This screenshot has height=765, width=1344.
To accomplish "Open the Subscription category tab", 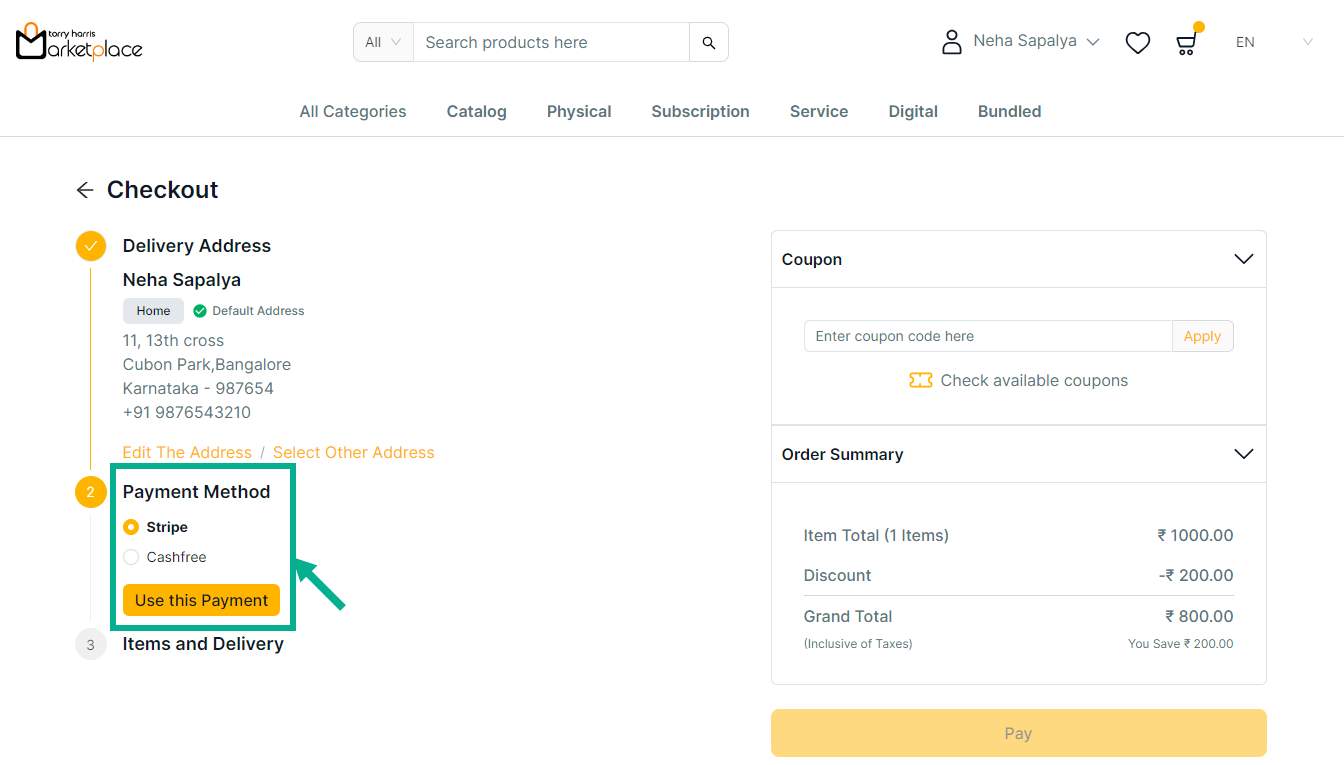I will click(700, 112).
